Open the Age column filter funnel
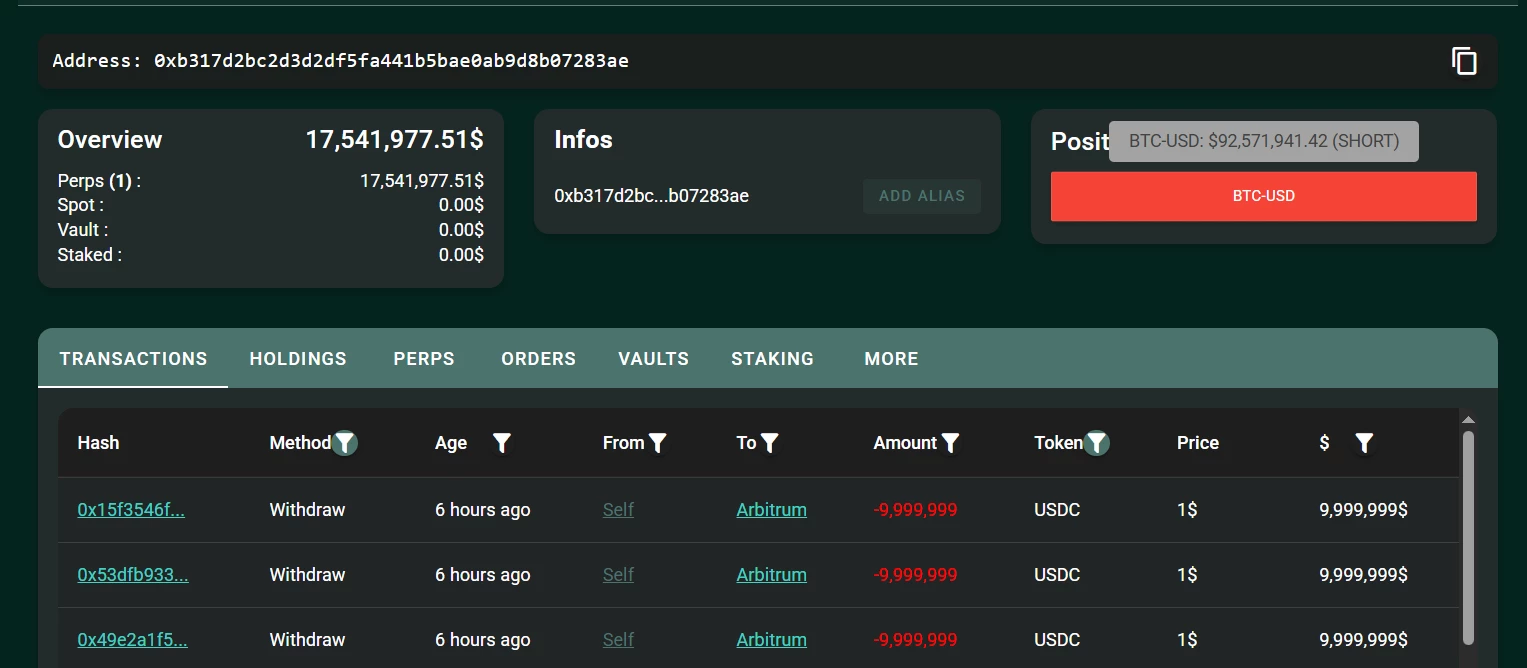 pyautogui.click(x=502, y=442)
